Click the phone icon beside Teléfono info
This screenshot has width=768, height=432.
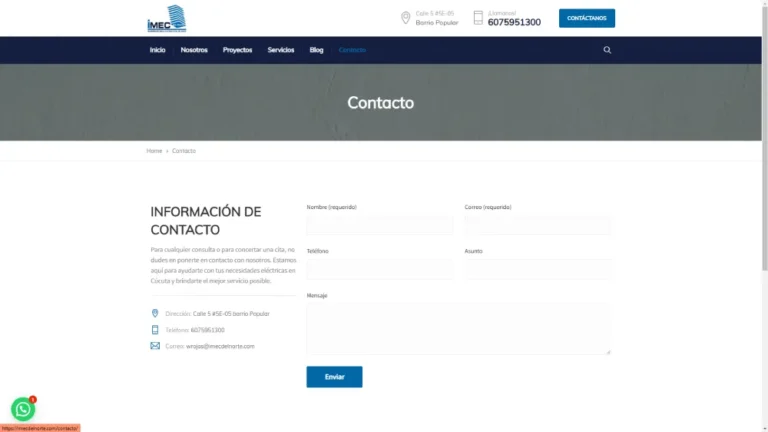click(x=155, y=330)
